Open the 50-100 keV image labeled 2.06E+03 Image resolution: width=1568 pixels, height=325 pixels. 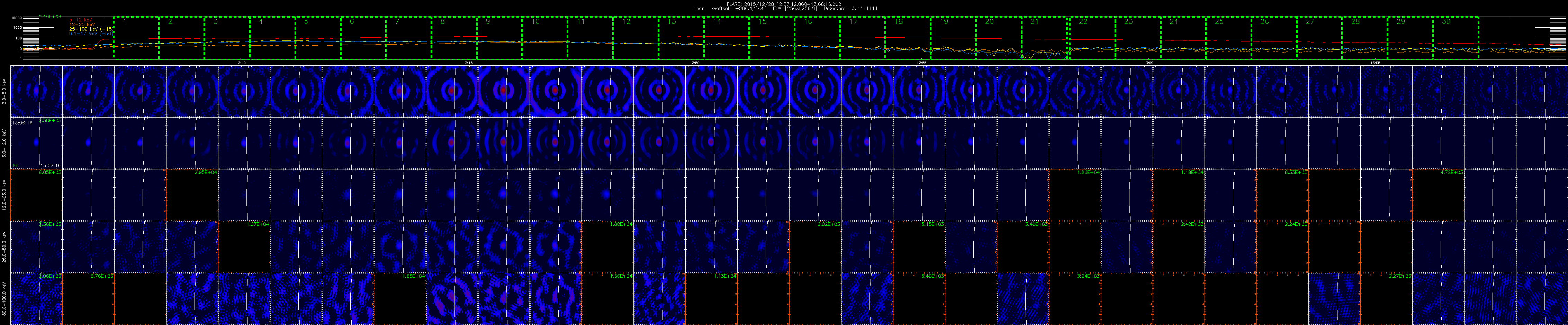pyautogui.click(x=37, y=299)
